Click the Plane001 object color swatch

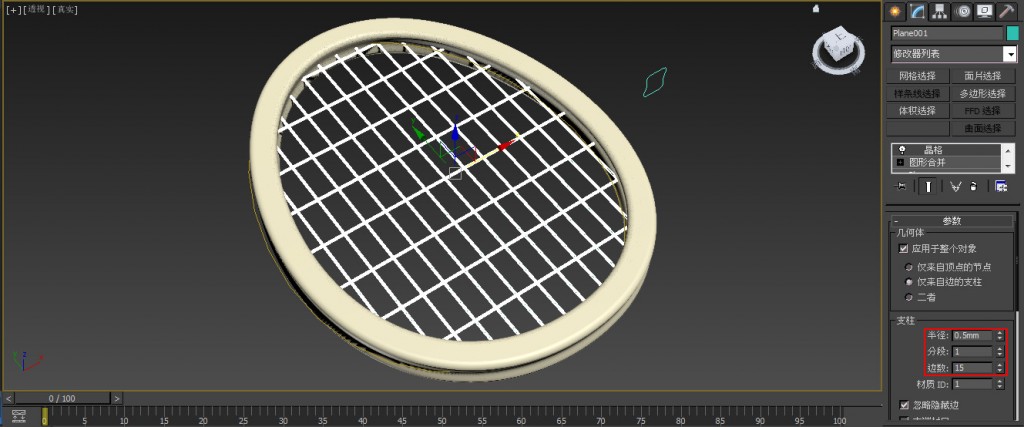click(x=1012, y=33)
